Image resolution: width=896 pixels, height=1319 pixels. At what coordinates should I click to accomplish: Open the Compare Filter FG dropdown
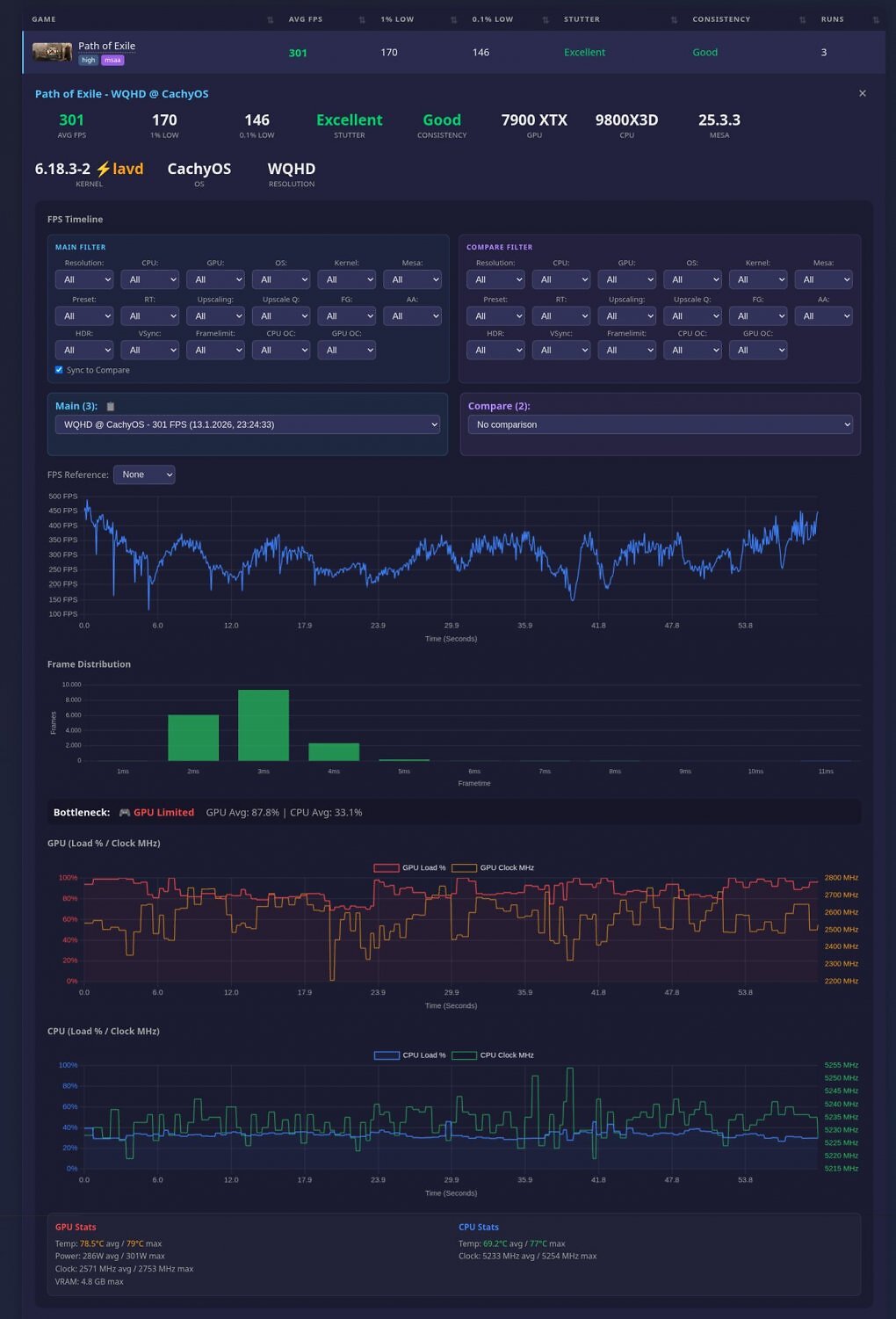(758, 315)
